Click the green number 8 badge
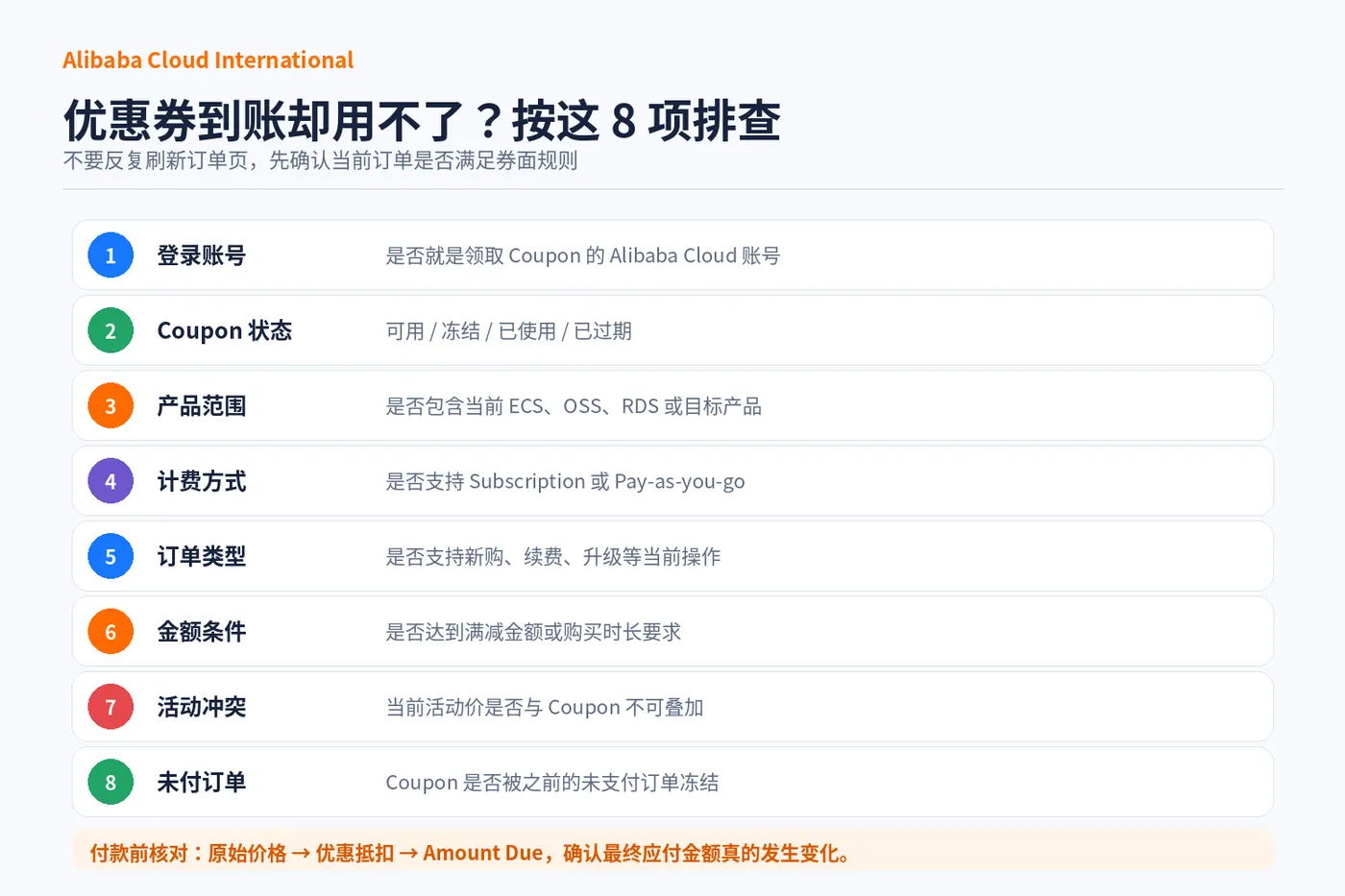Screen dimensions: 1345x896 [110, 782]
